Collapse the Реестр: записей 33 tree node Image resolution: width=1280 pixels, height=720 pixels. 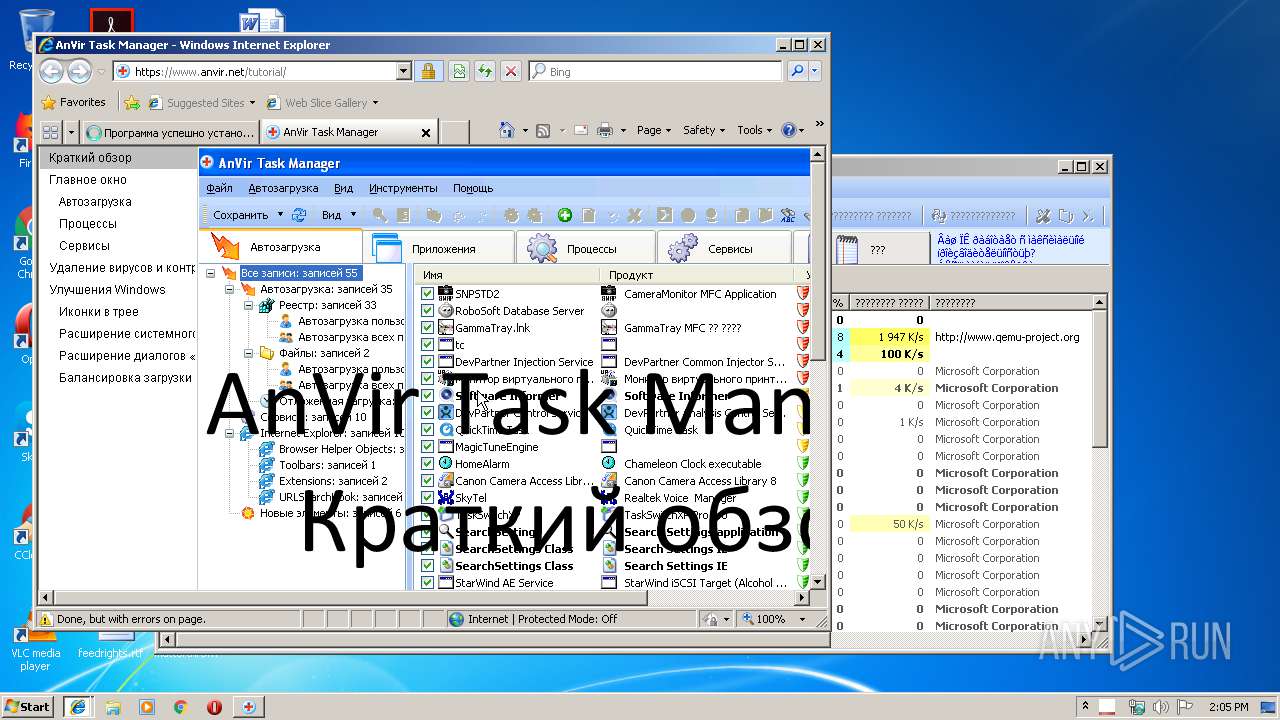[249, 305]
